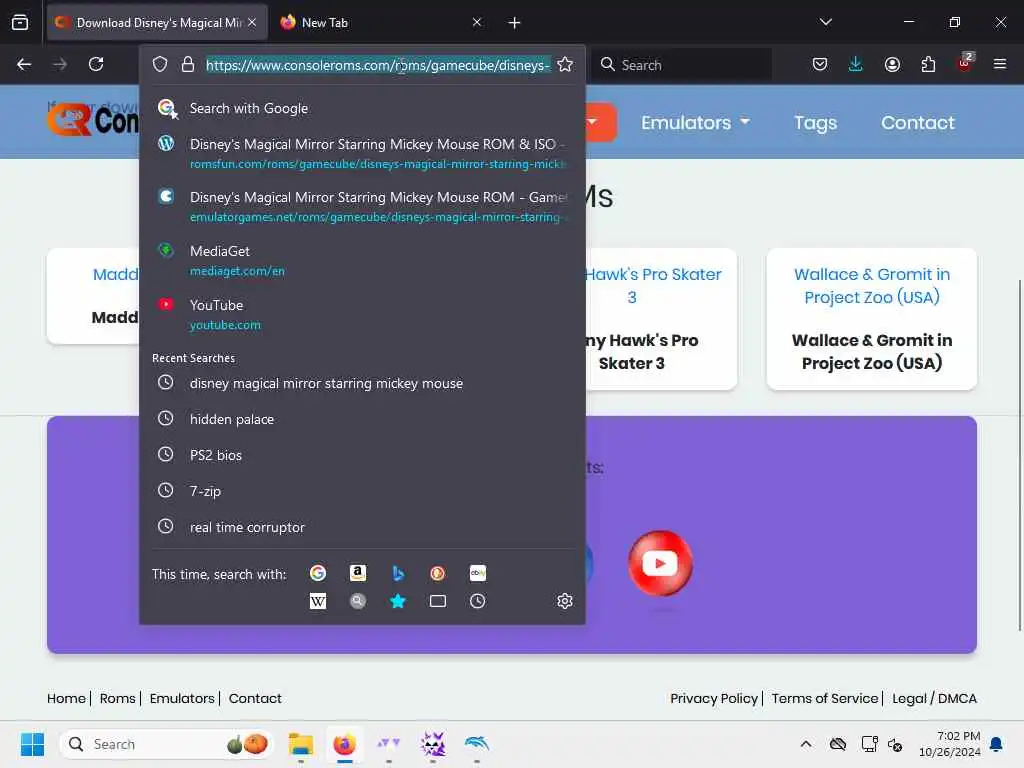Close the Download Disney's Magical Mirror tab
Viewport: 1024px width, 768px height.
(x=252, y=23)
